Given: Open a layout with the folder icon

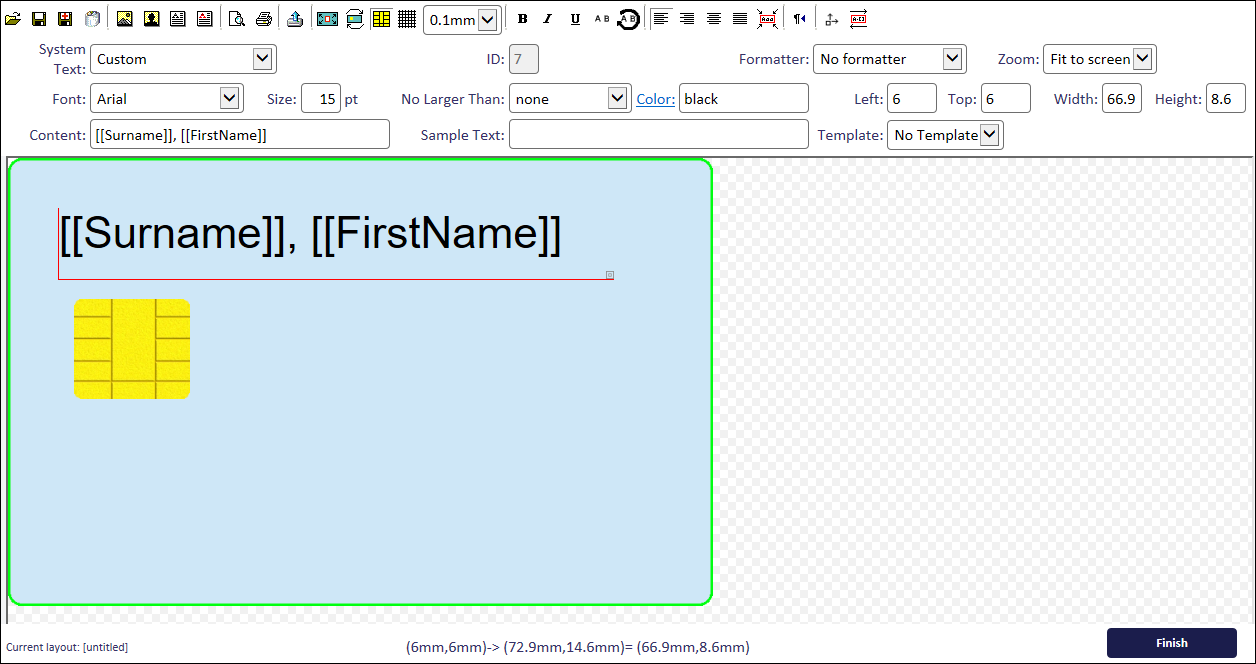Looking at the screenshot, I should pyautogui.click(x=13, y=18).
